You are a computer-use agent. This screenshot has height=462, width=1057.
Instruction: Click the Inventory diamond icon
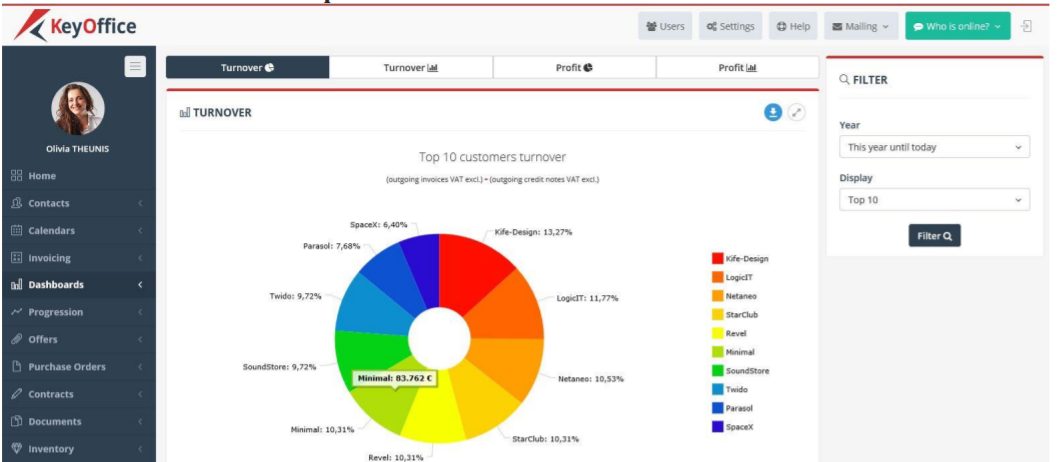point(18,449)
